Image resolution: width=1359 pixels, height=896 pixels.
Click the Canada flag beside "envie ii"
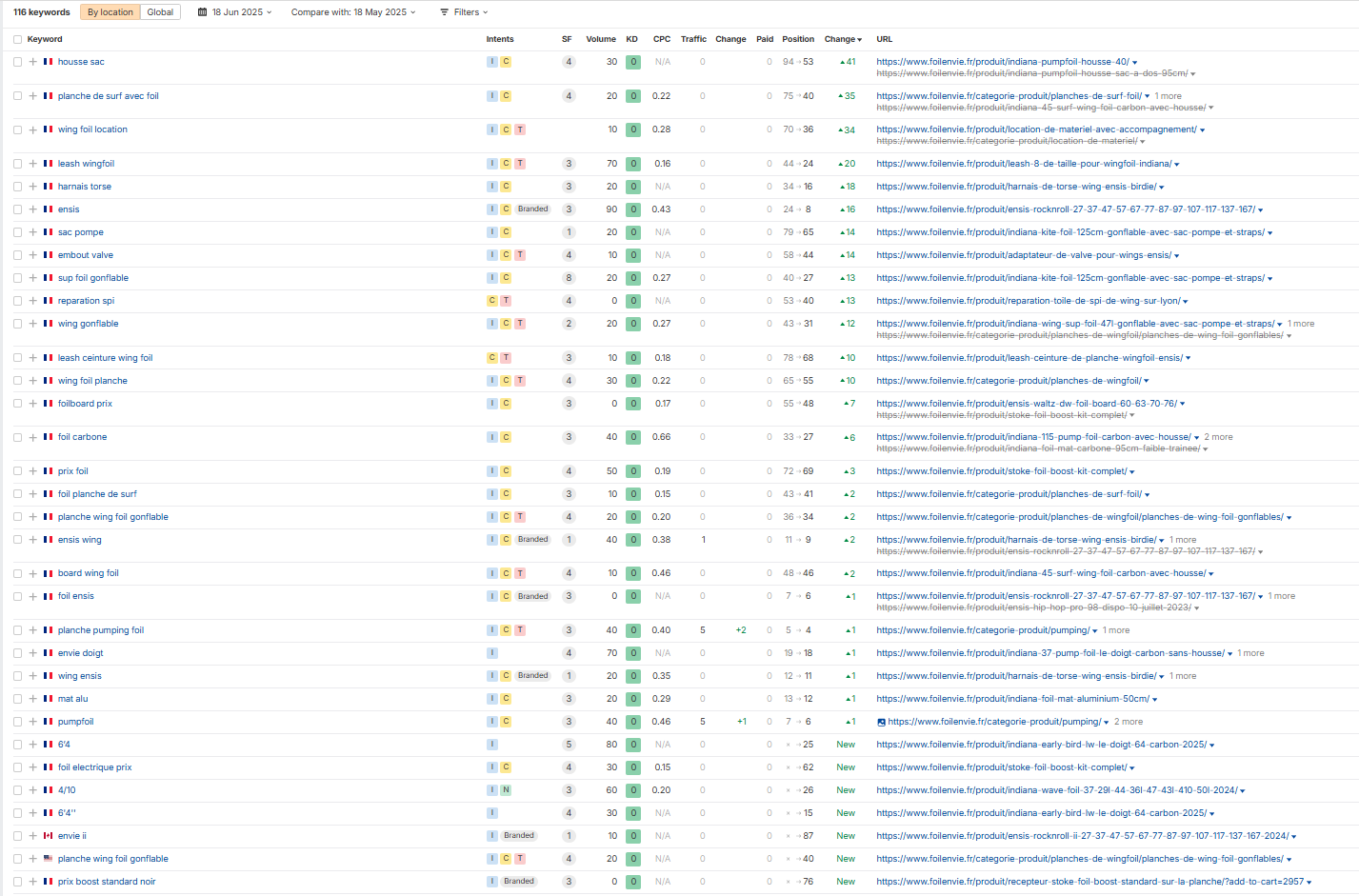click(x=48, y=836)
